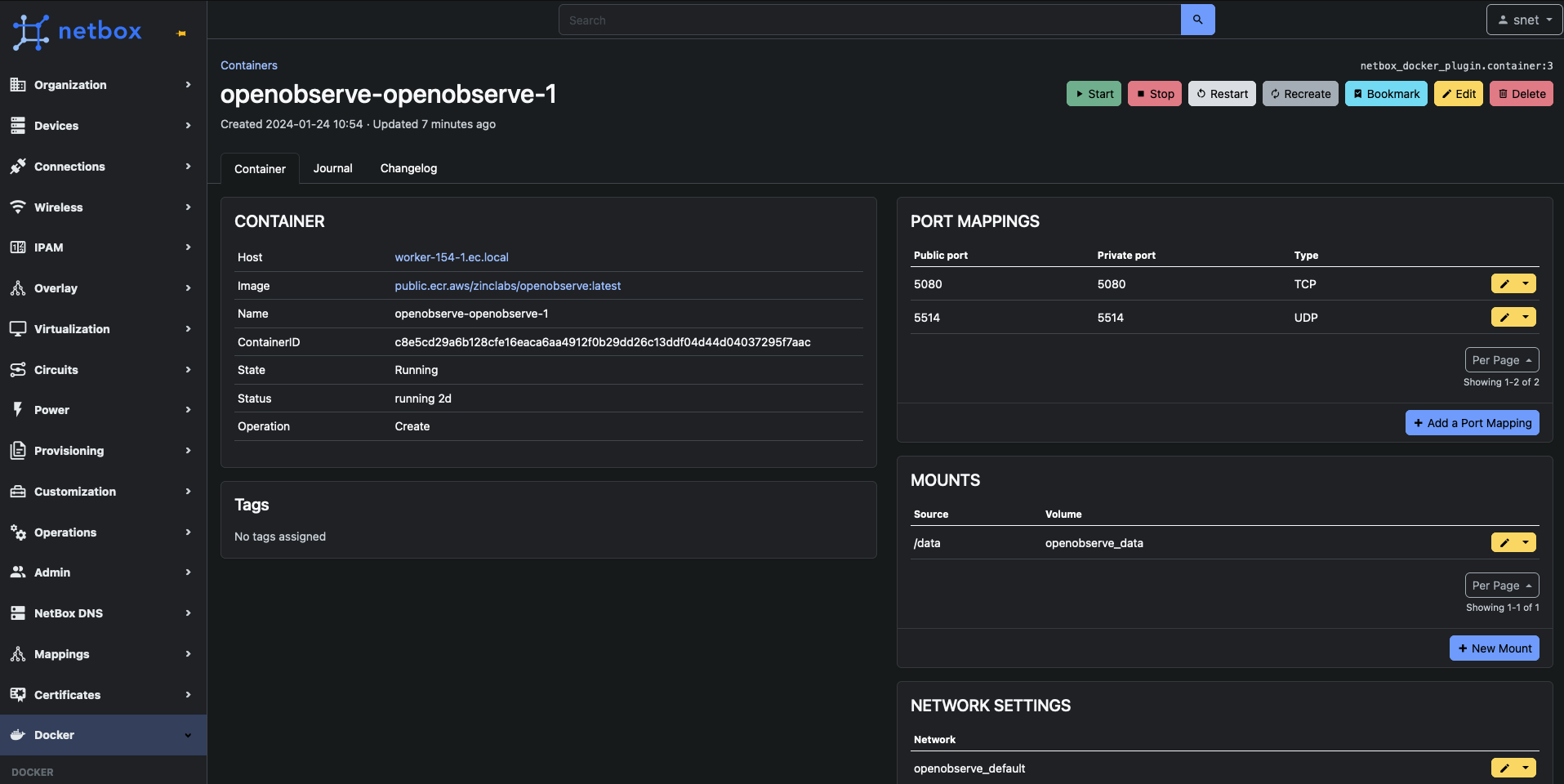The height and width of the screenshot is (784, 1564).
Task: Click the Devices sidebar icon
Action: pos(18,125)
